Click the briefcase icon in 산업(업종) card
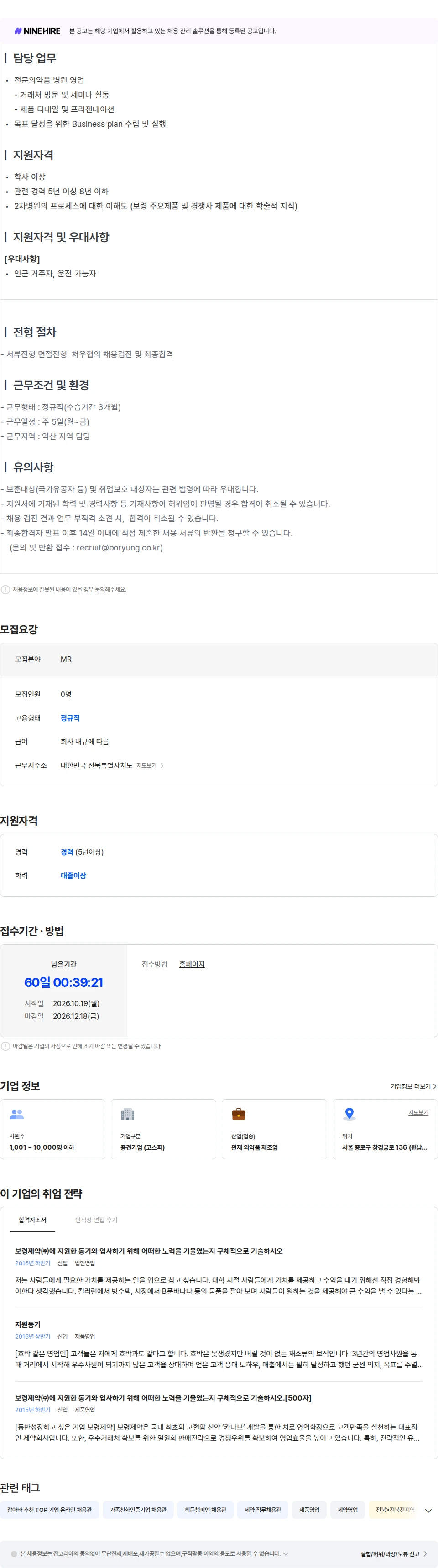This screenshot has width=438, height=1568. point(238,1114)
